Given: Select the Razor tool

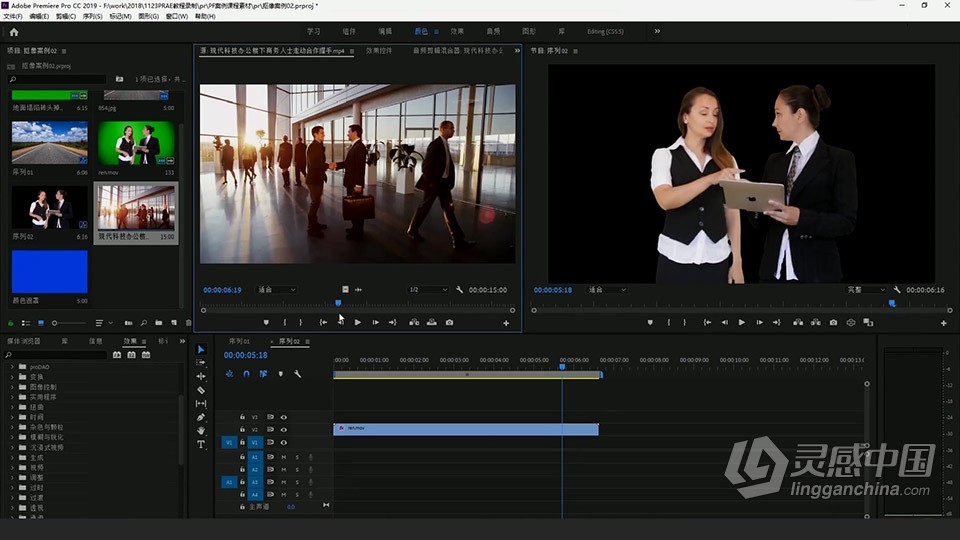Looking at the screenshot, I should click(201, 389).
